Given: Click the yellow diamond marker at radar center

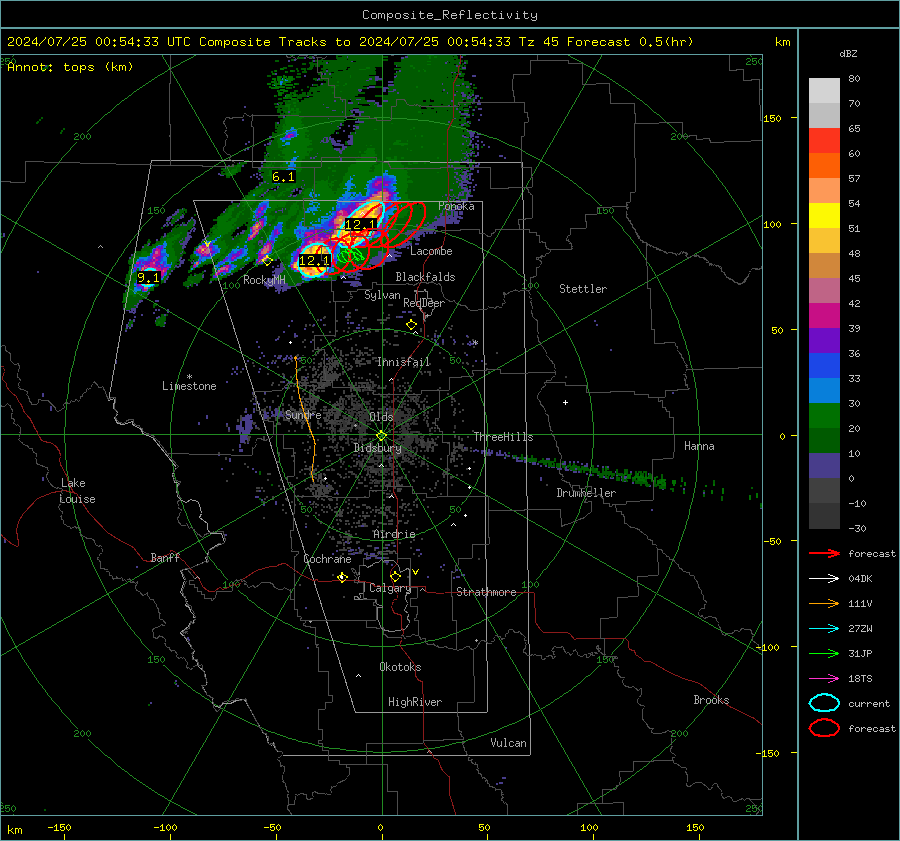Looking at the screenshot, I should pos(381,436).
